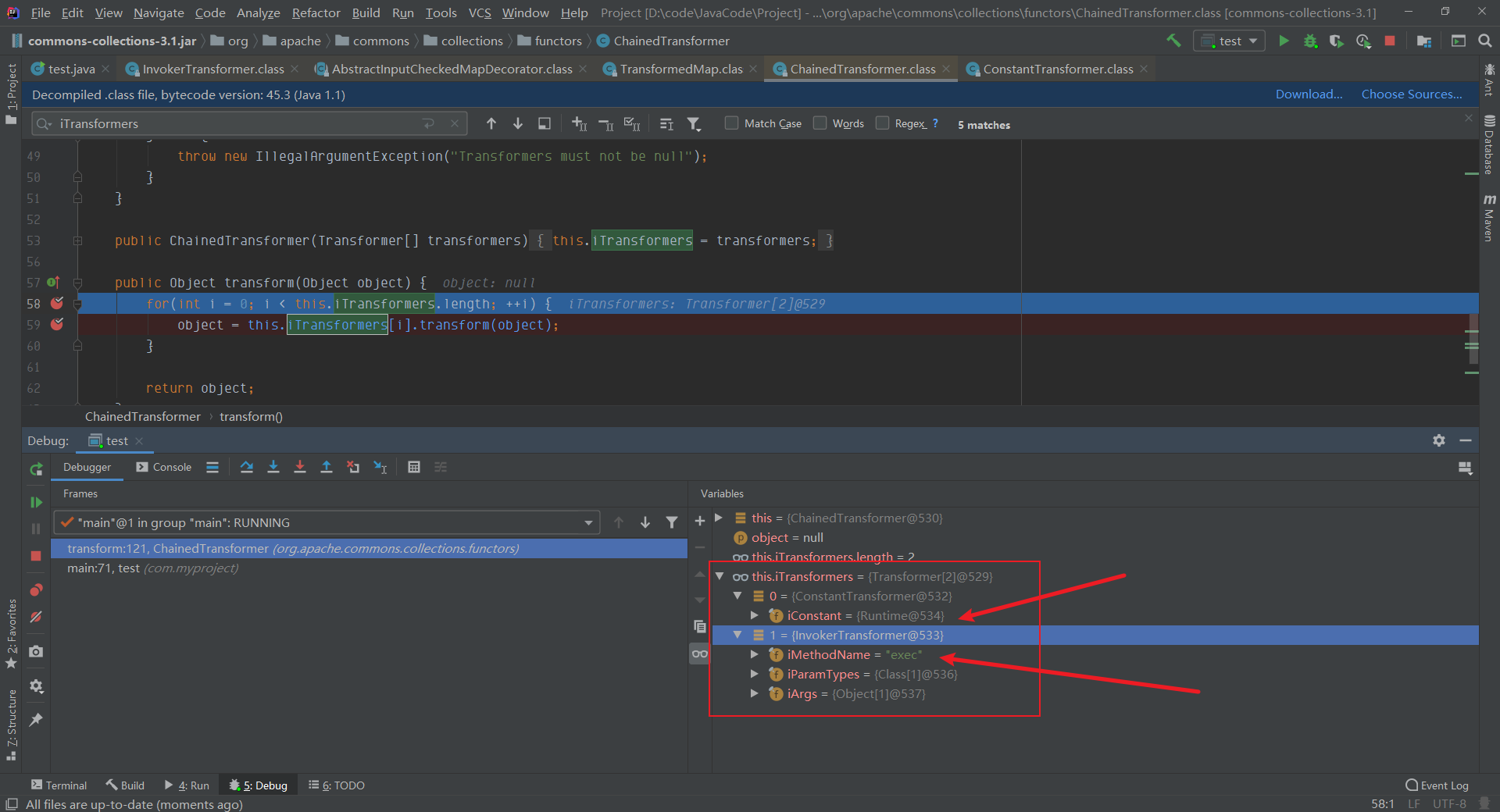Enable the Match Case checkbox

(x=732, y=123)
